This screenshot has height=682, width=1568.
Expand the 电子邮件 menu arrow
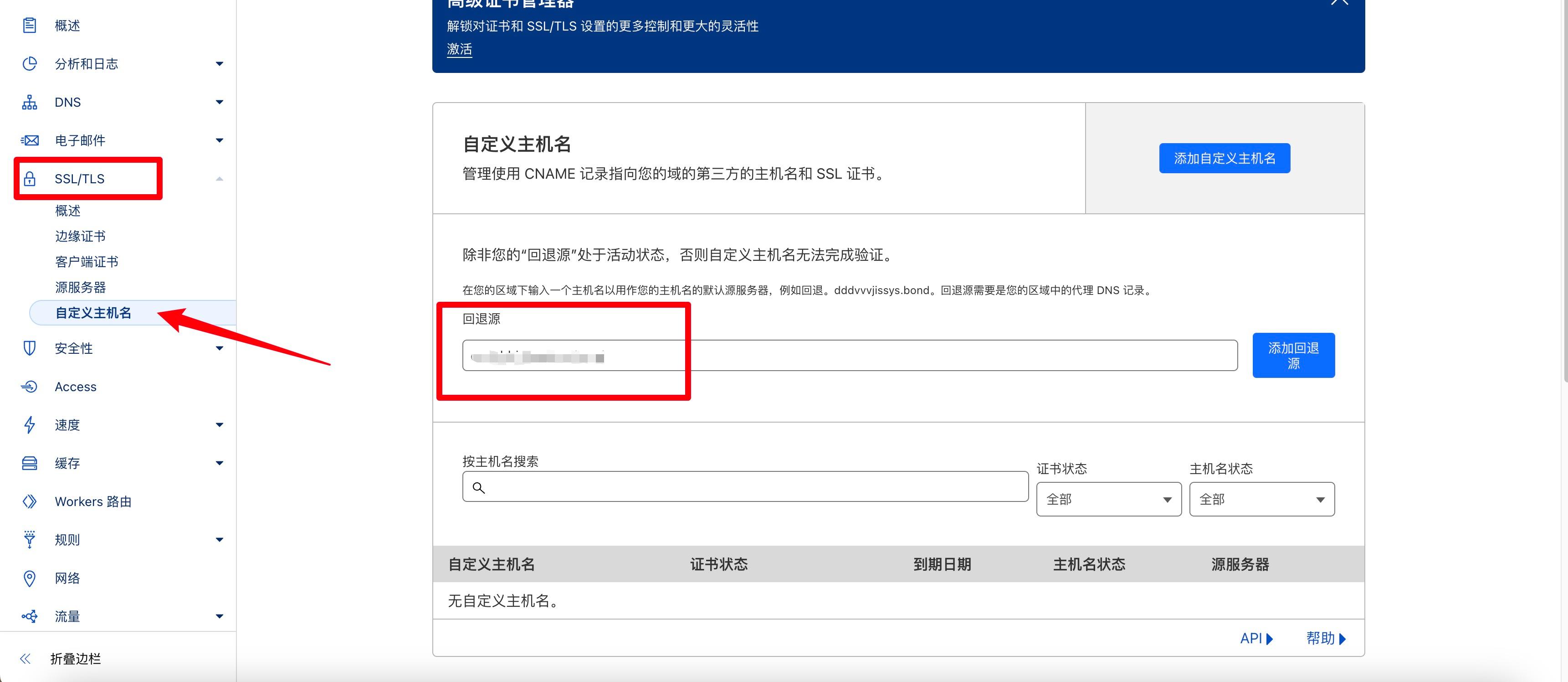[219, 140]
